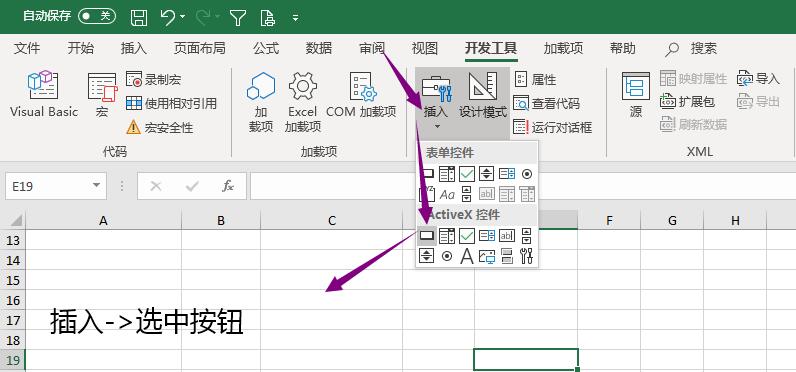Open 宏安全性 macro security settings

[159, 127]
